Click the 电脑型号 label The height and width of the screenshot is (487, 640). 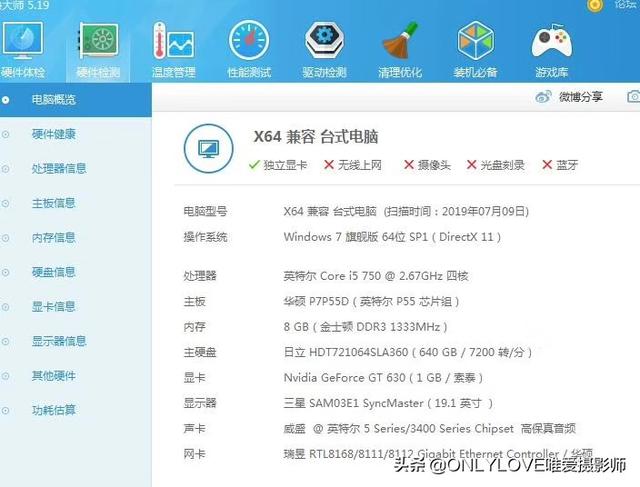[x=205, y=211]
